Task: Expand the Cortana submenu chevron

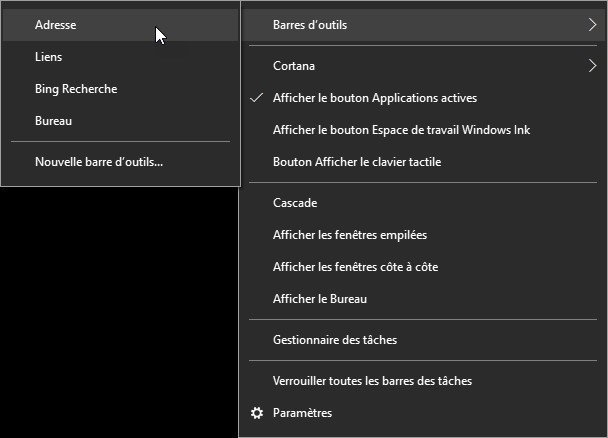Action: 592,66
